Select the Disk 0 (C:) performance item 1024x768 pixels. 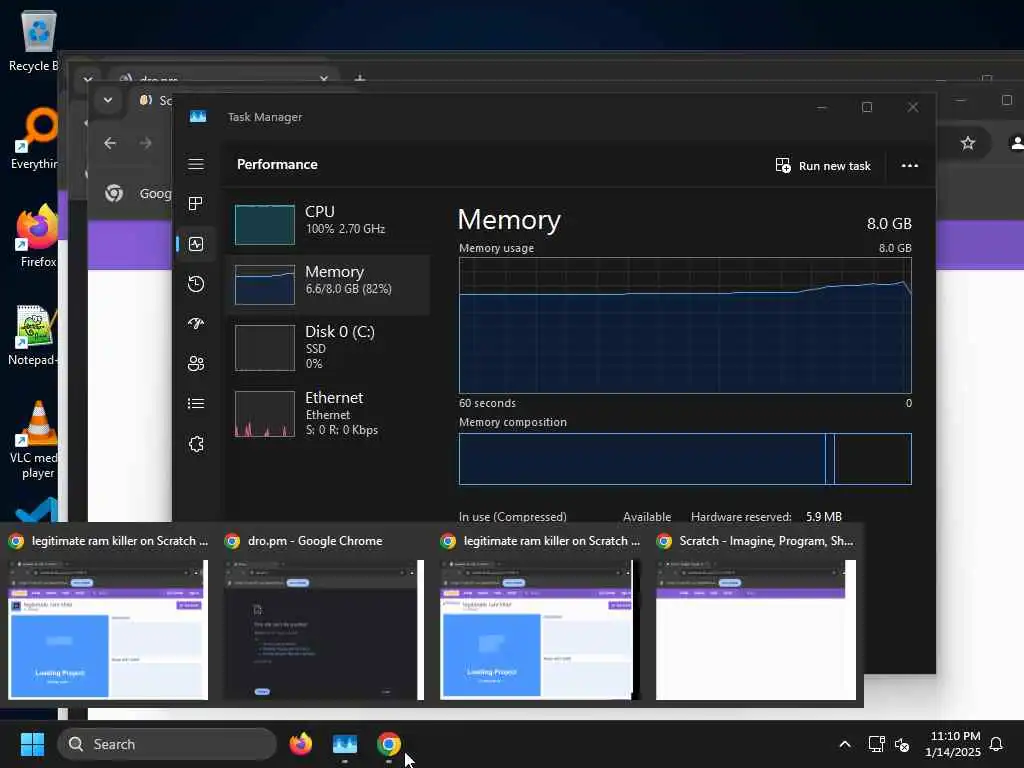click(328, 347)
